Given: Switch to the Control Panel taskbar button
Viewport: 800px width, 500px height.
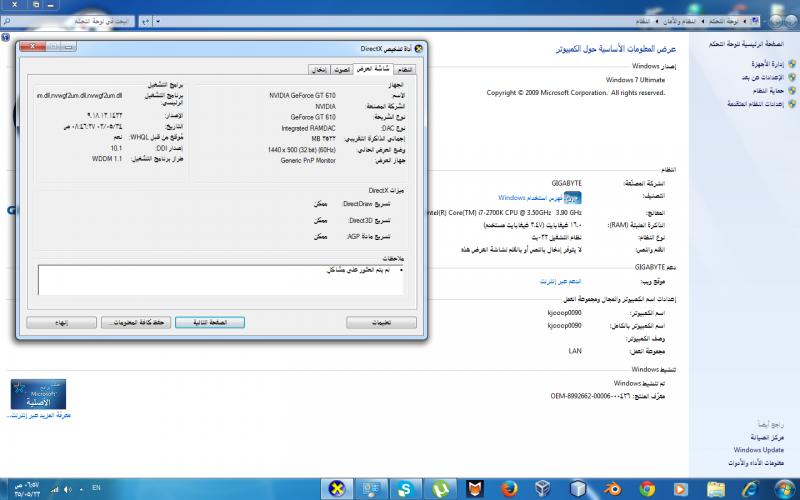Looking at the screenshot, I should 371,489.
